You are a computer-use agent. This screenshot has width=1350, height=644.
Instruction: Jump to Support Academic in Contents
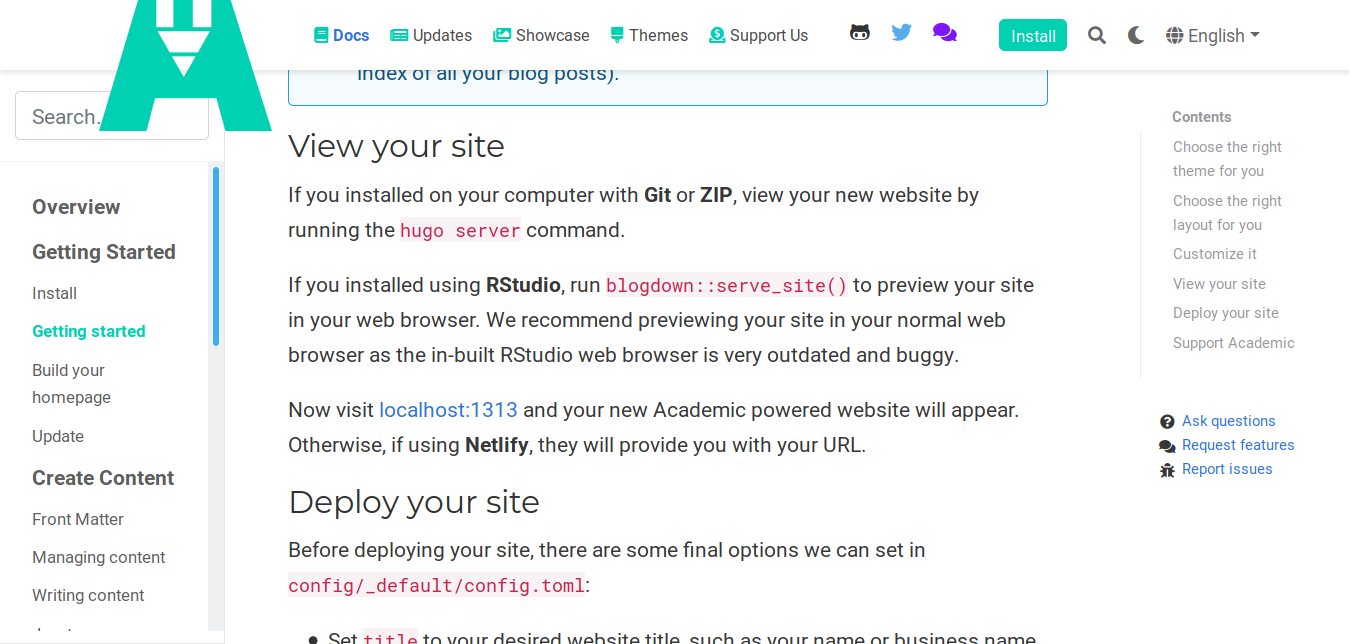pyautogui.click(x=1234, y=343)
